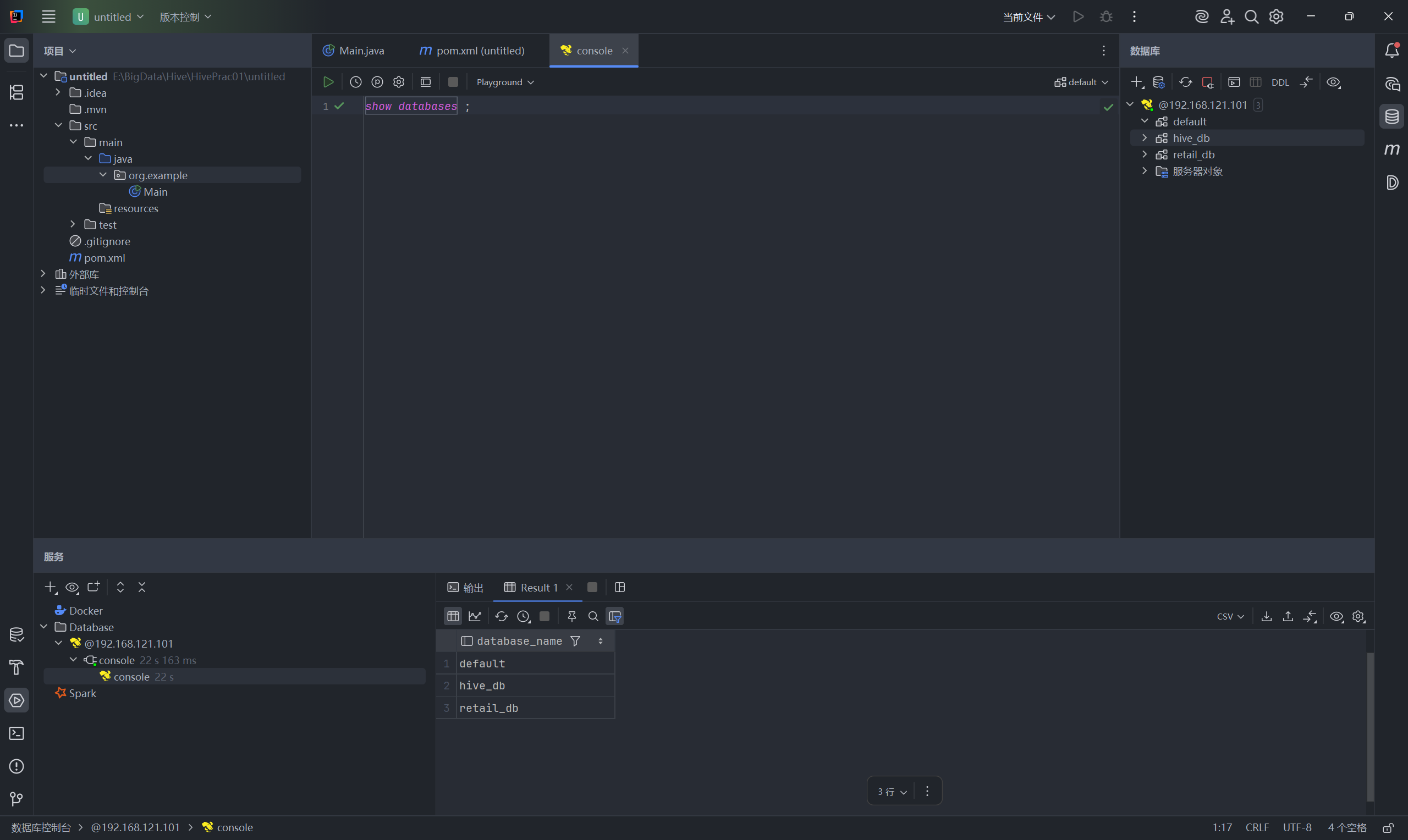
Task: Open DDL view in the database toolbar
Action: 1279,82
